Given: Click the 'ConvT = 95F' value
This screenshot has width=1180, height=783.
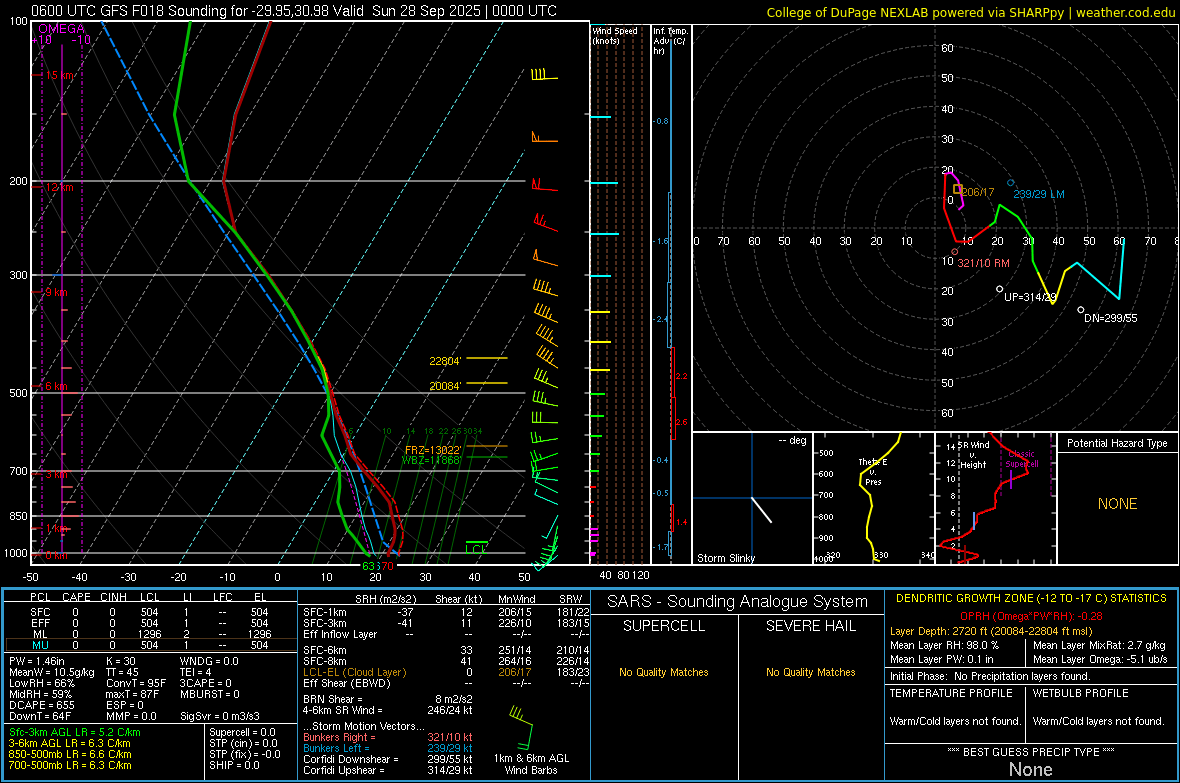Looking at the screenshot, I should pos(135,683).
